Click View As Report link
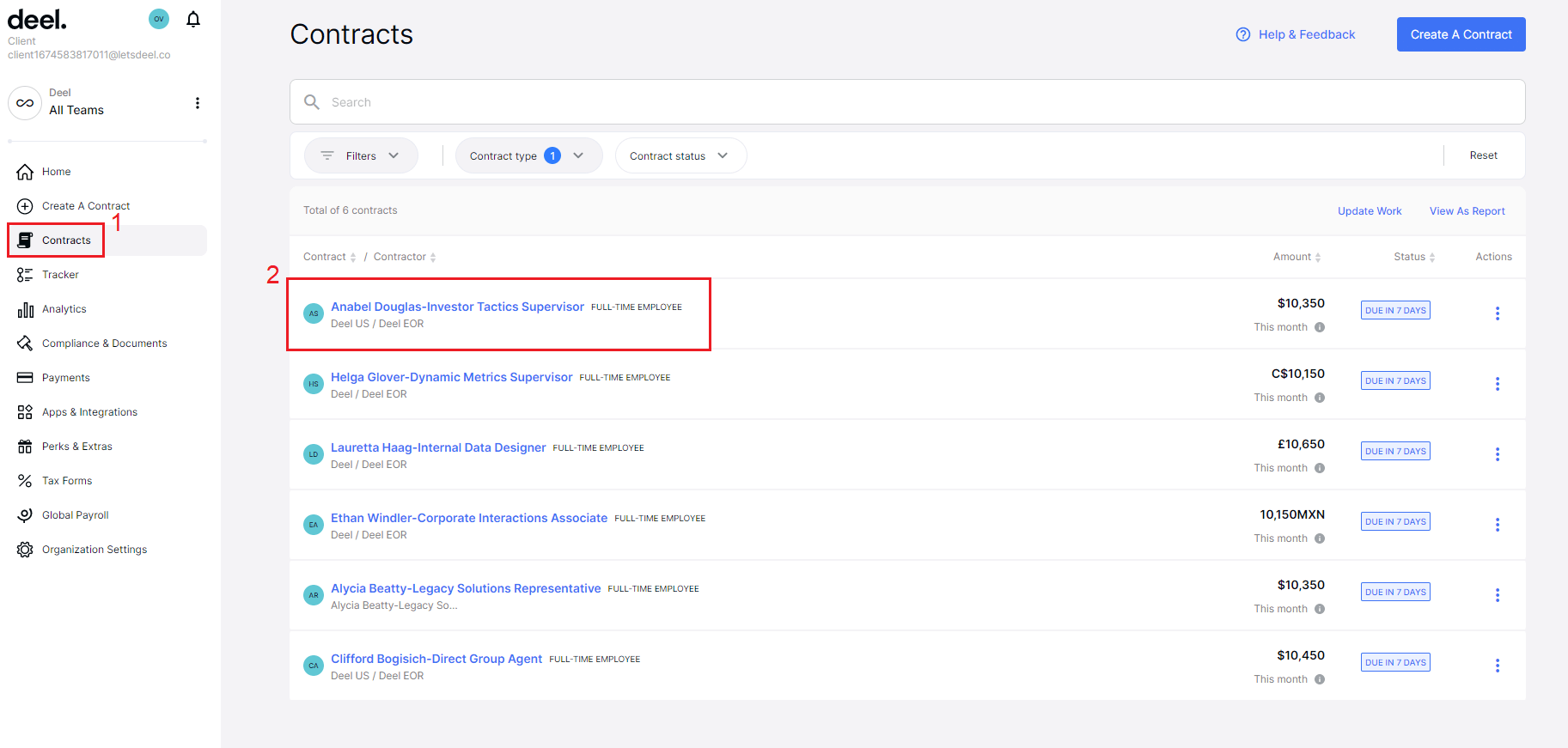This screenshot has width=1568, height=748. pos(1467,211)
